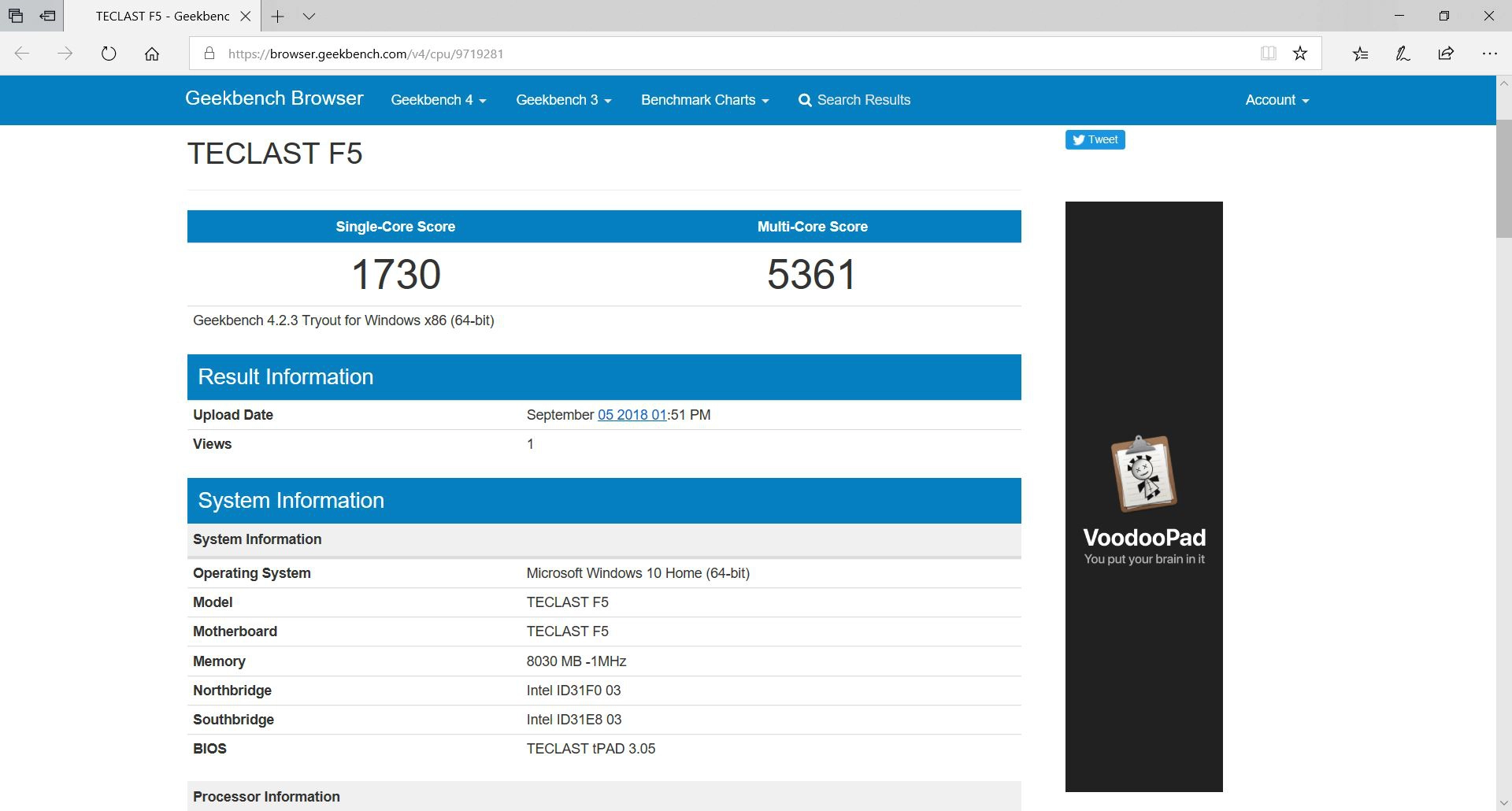Add page to favorites star icon
Image resolution: width=1512 pixels, height=811 pixels.
pyautogui.click(x=1300, y=54)
